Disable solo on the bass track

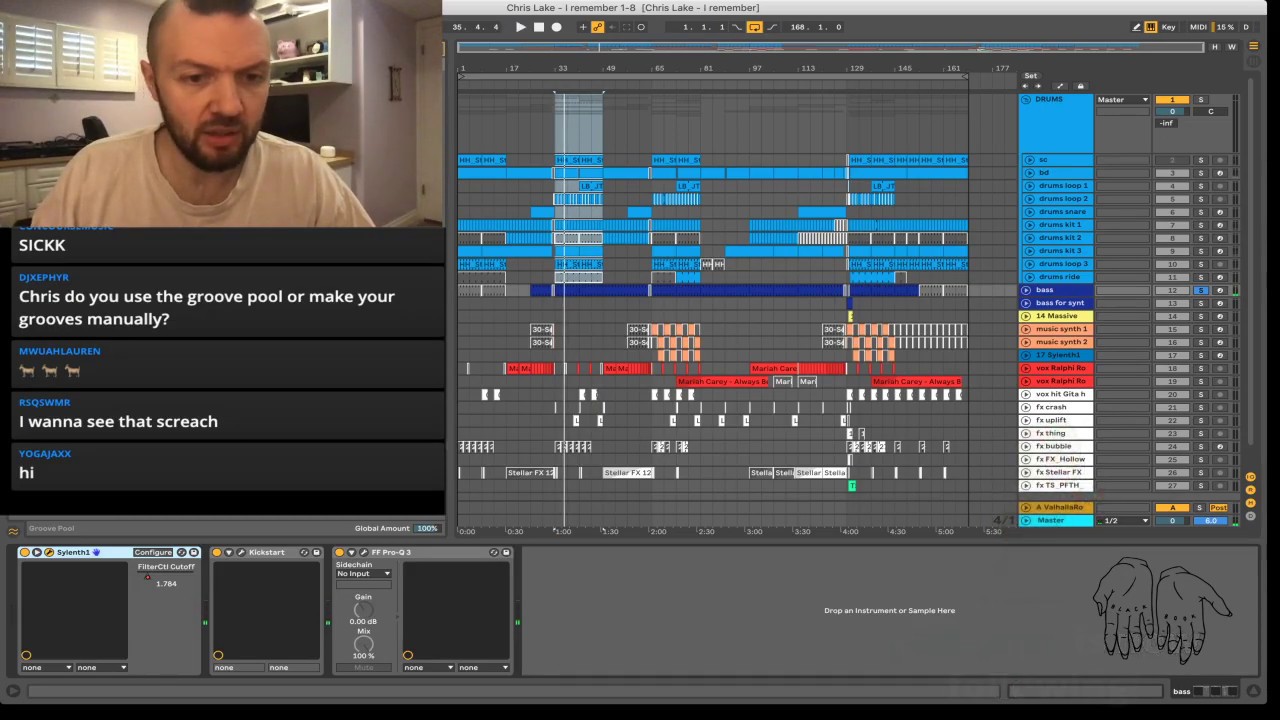point(1201,290)
